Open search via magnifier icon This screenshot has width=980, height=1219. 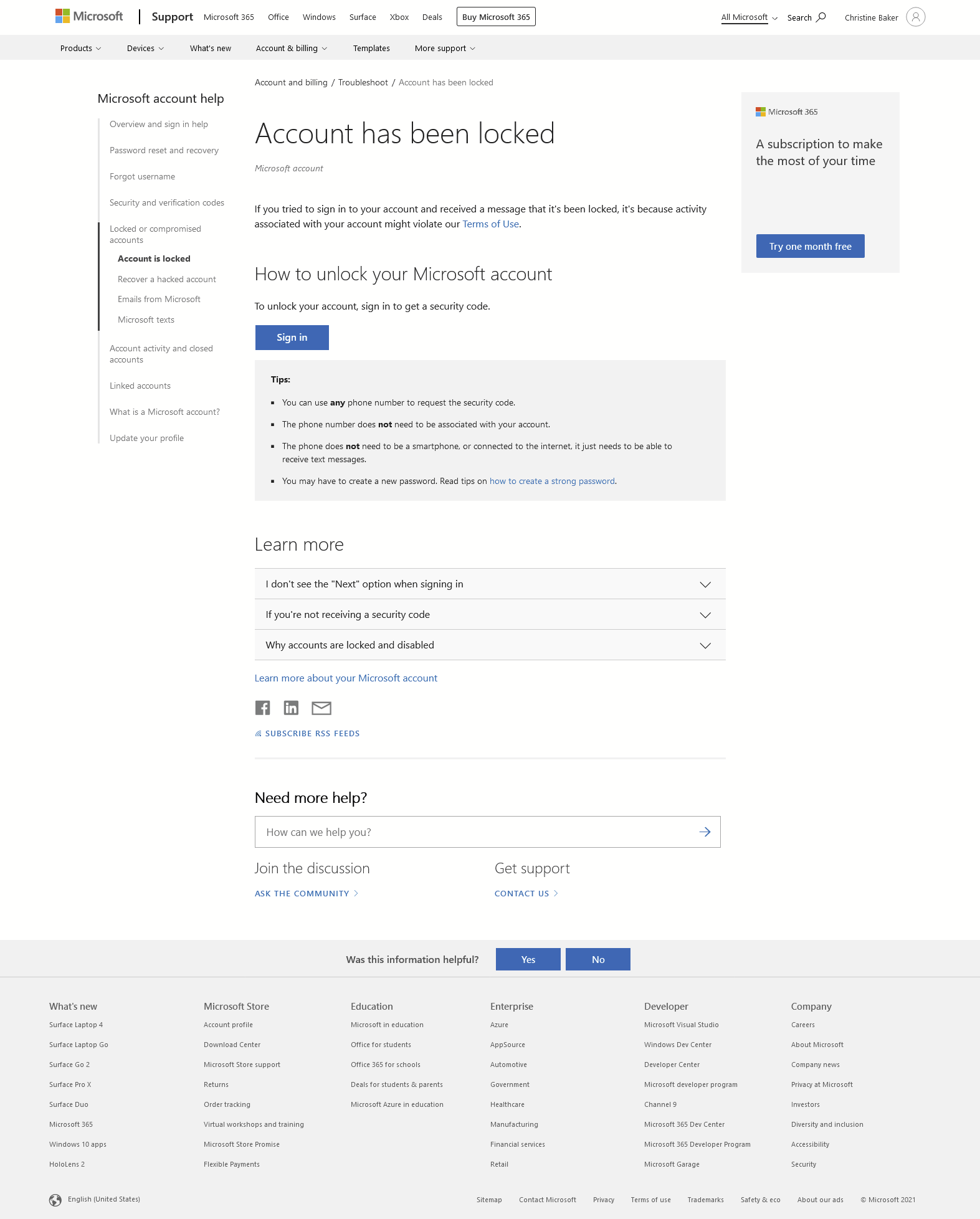click(821, 17)
